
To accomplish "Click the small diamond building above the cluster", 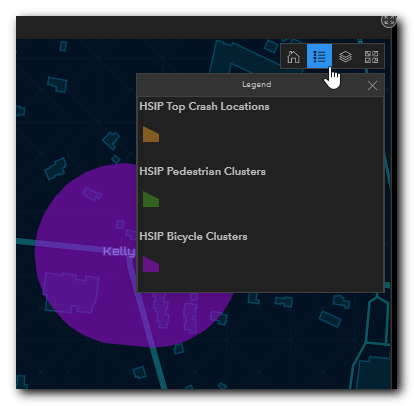I will click(116, 159).
